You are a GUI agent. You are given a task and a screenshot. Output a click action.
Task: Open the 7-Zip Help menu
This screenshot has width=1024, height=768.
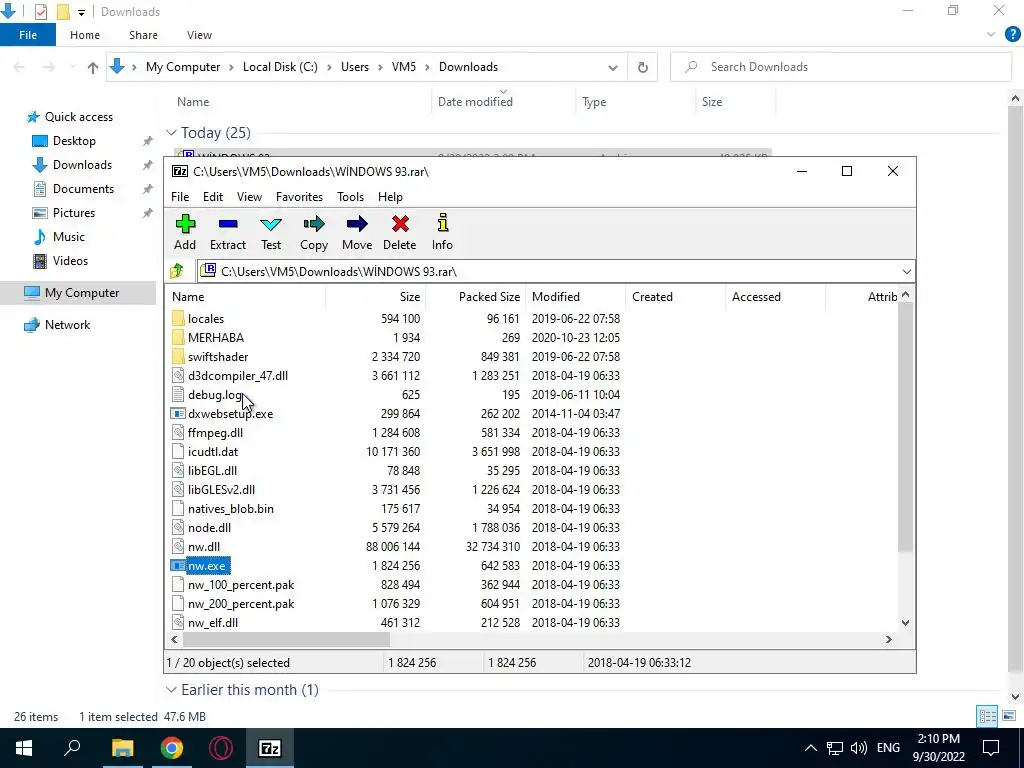pos(391,197)
